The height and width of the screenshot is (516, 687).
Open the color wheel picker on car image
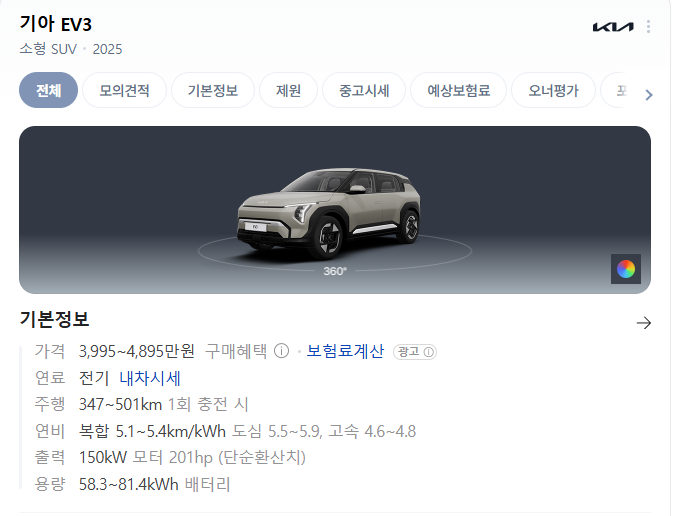[x=626, y=269]
